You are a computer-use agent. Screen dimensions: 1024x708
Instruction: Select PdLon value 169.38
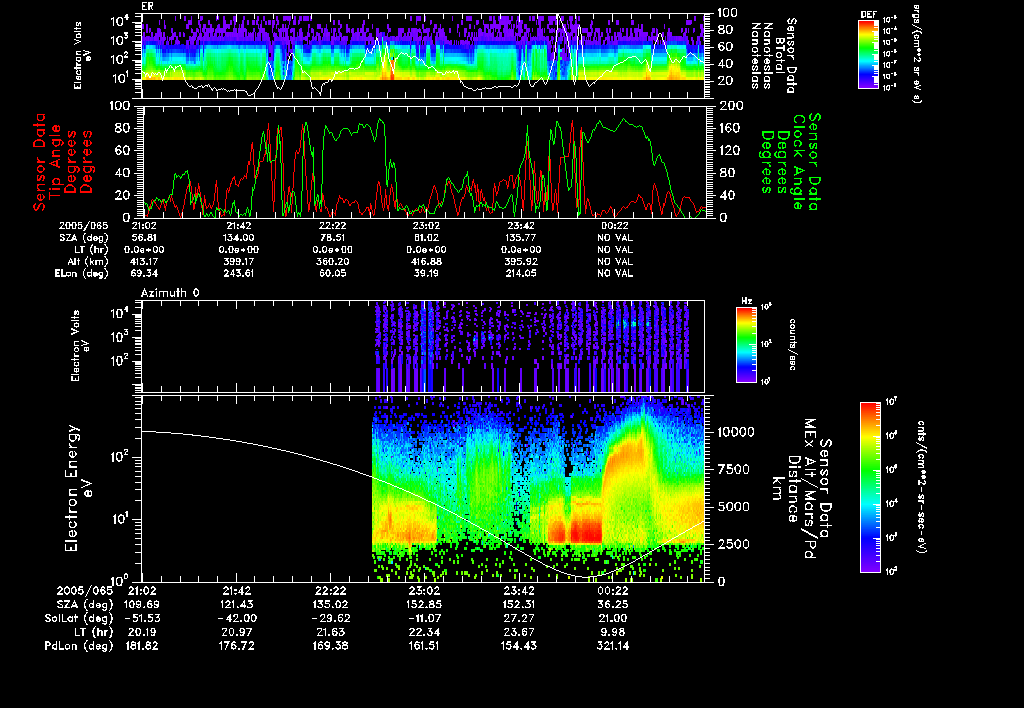pos(330,646)
